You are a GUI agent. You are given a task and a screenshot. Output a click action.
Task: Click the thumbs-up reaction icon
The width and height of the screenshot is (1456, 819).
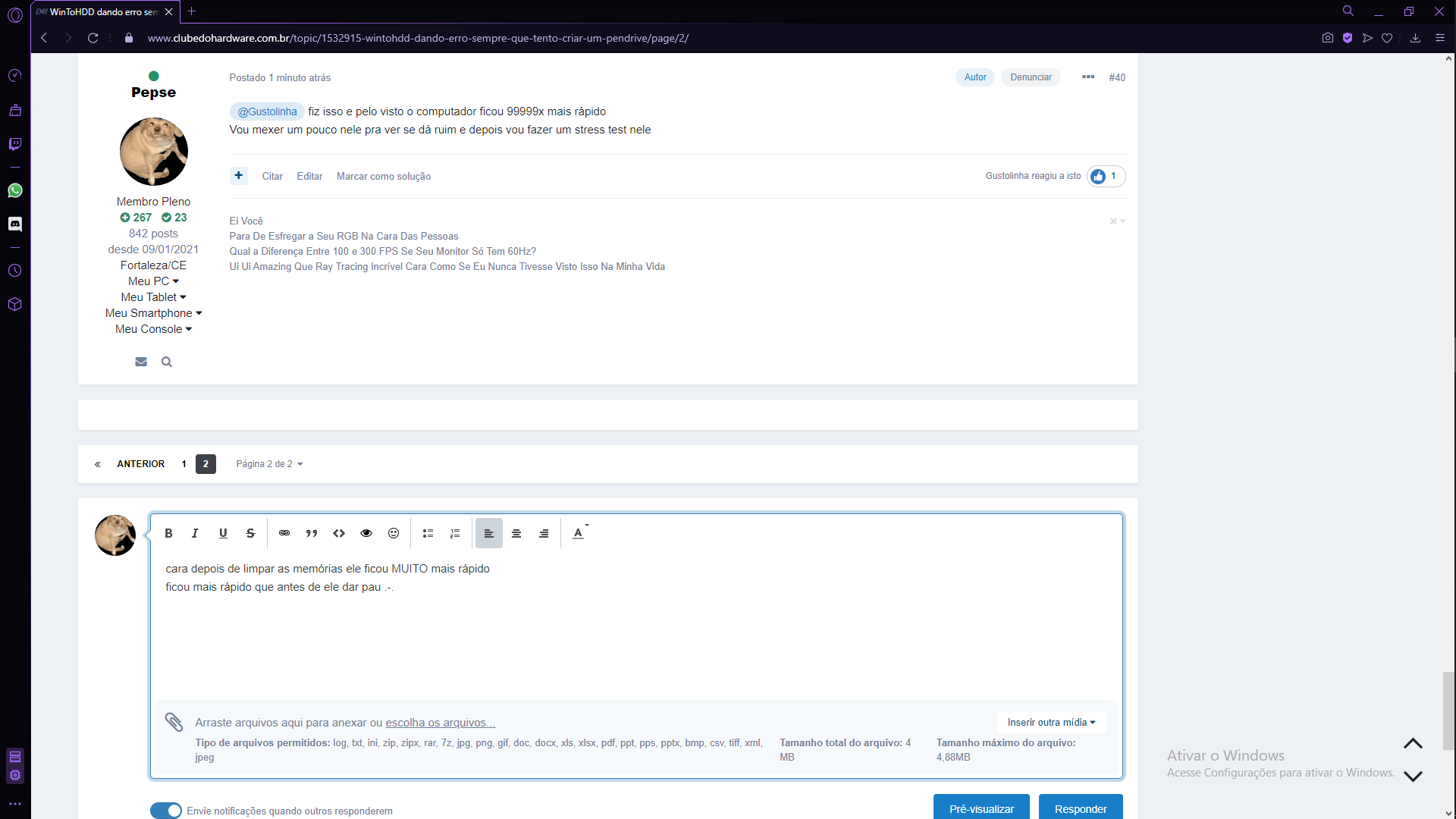(x=1098, y=177)
